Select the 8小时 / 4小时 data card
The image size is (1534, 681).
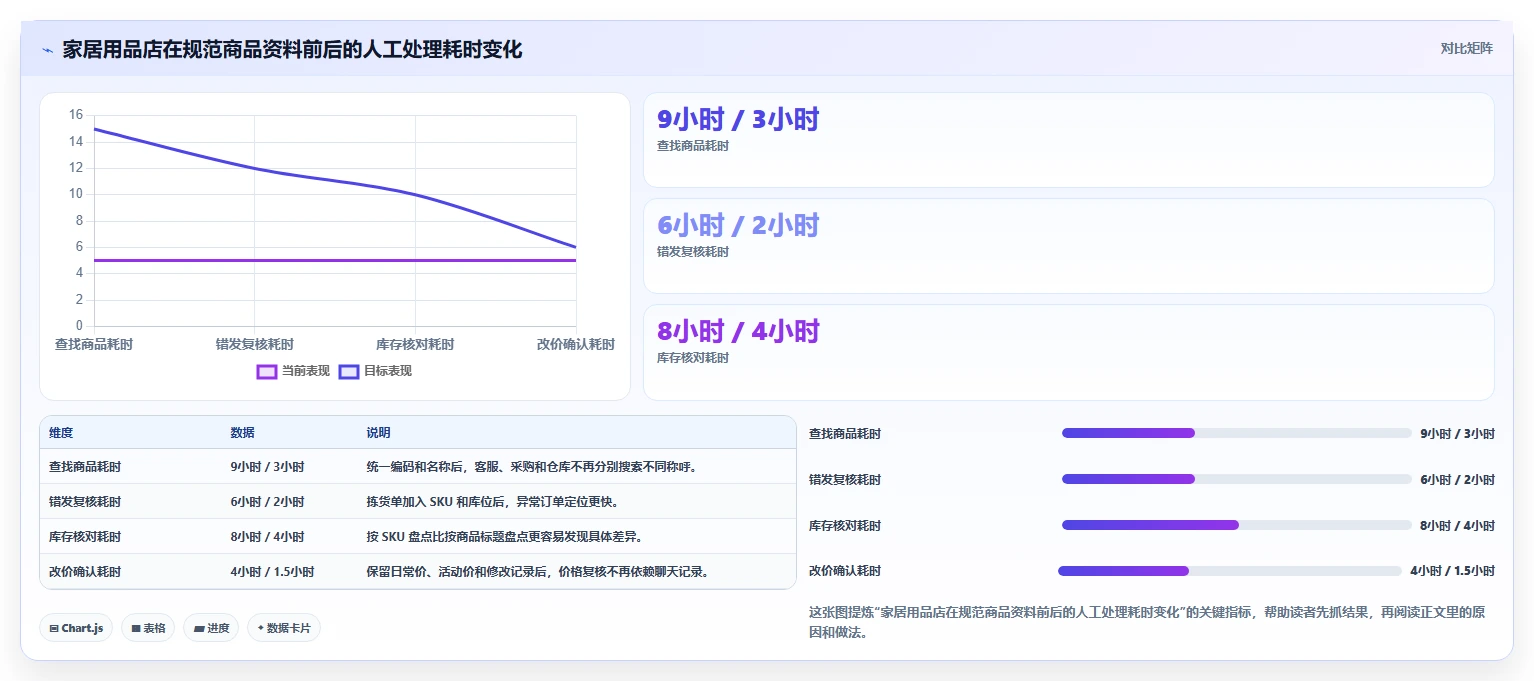tap(1068, 352)
